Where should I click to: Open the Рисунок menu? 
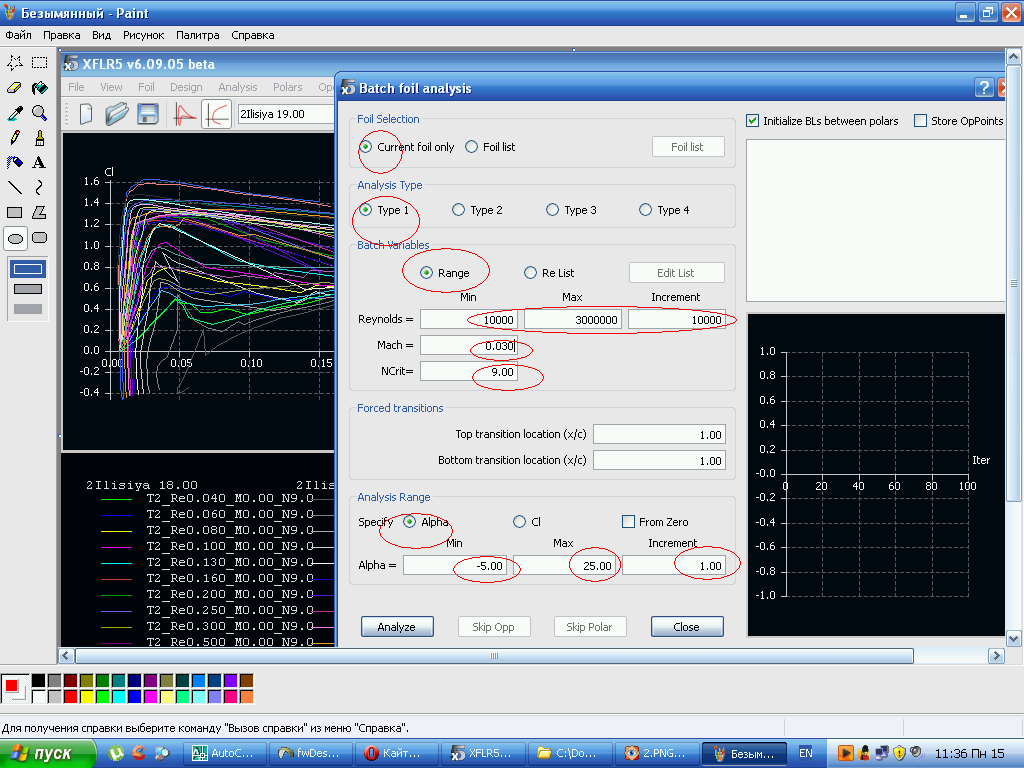pyautogui.click(x=143, y=35)
